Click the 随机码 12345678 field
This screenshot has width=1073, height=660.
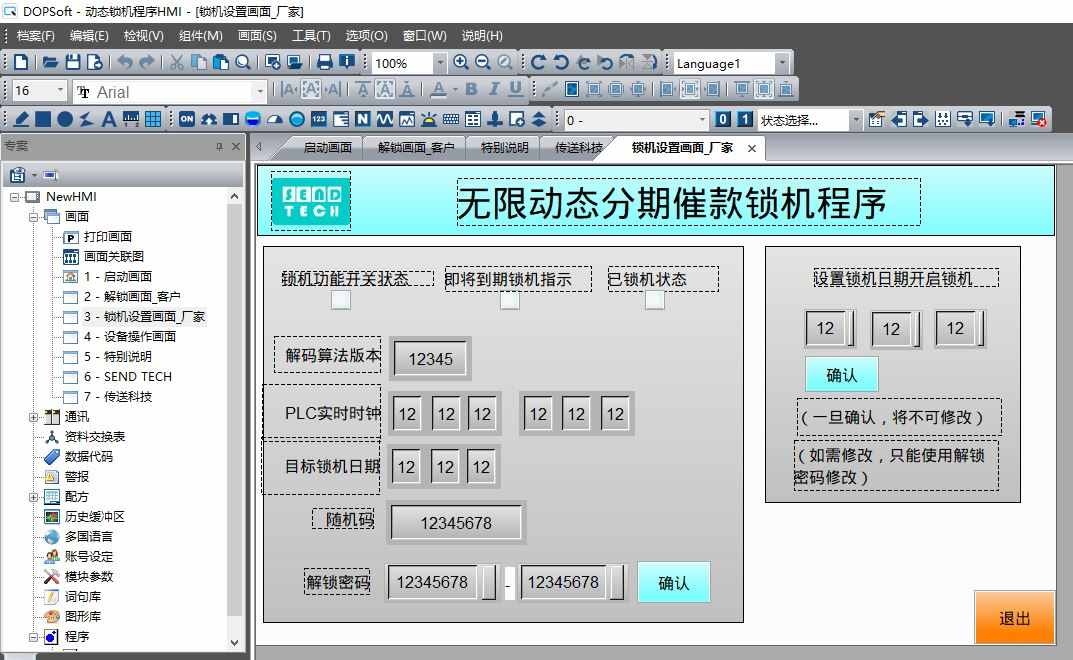pyautogui.click(x=456, y=523)
